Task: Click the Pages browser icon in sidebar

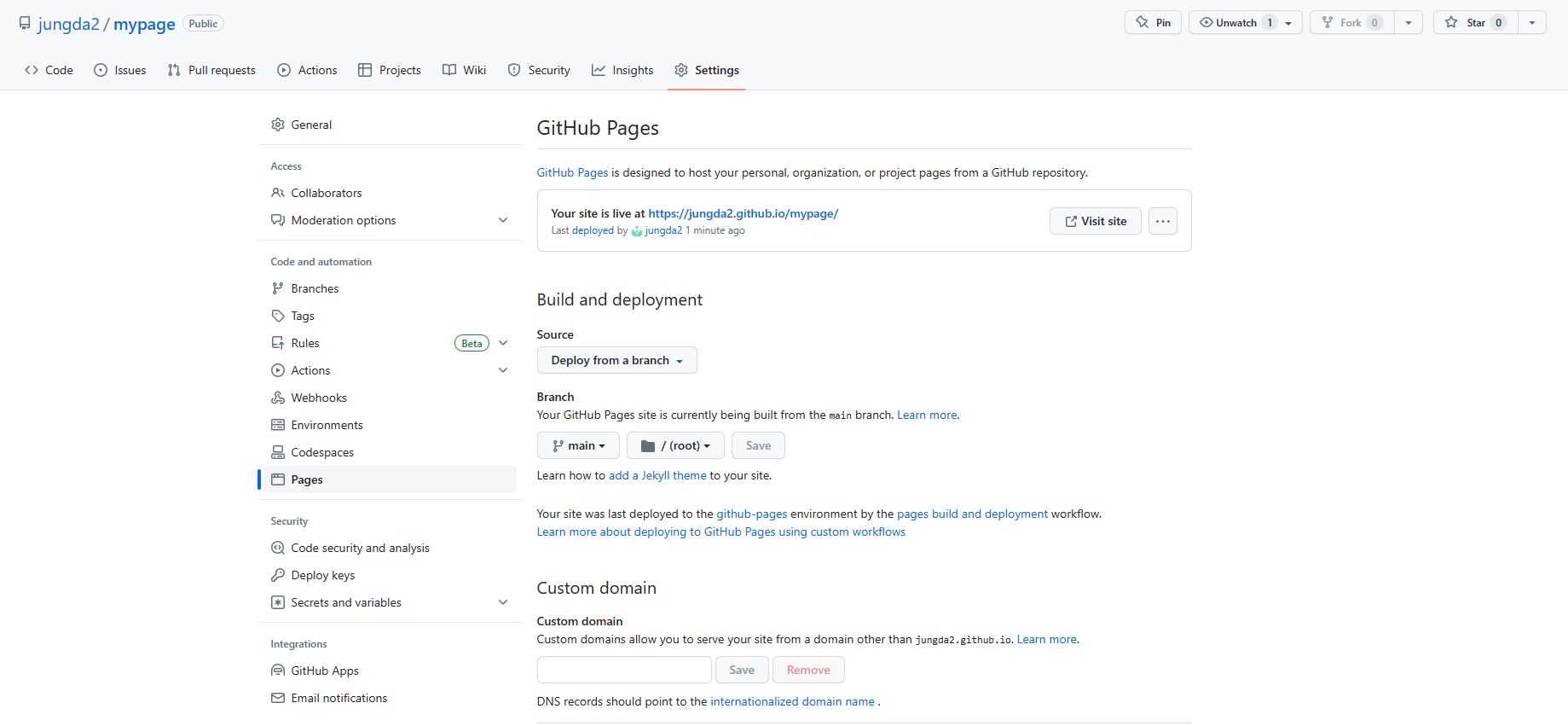Action: coord(278,479)
